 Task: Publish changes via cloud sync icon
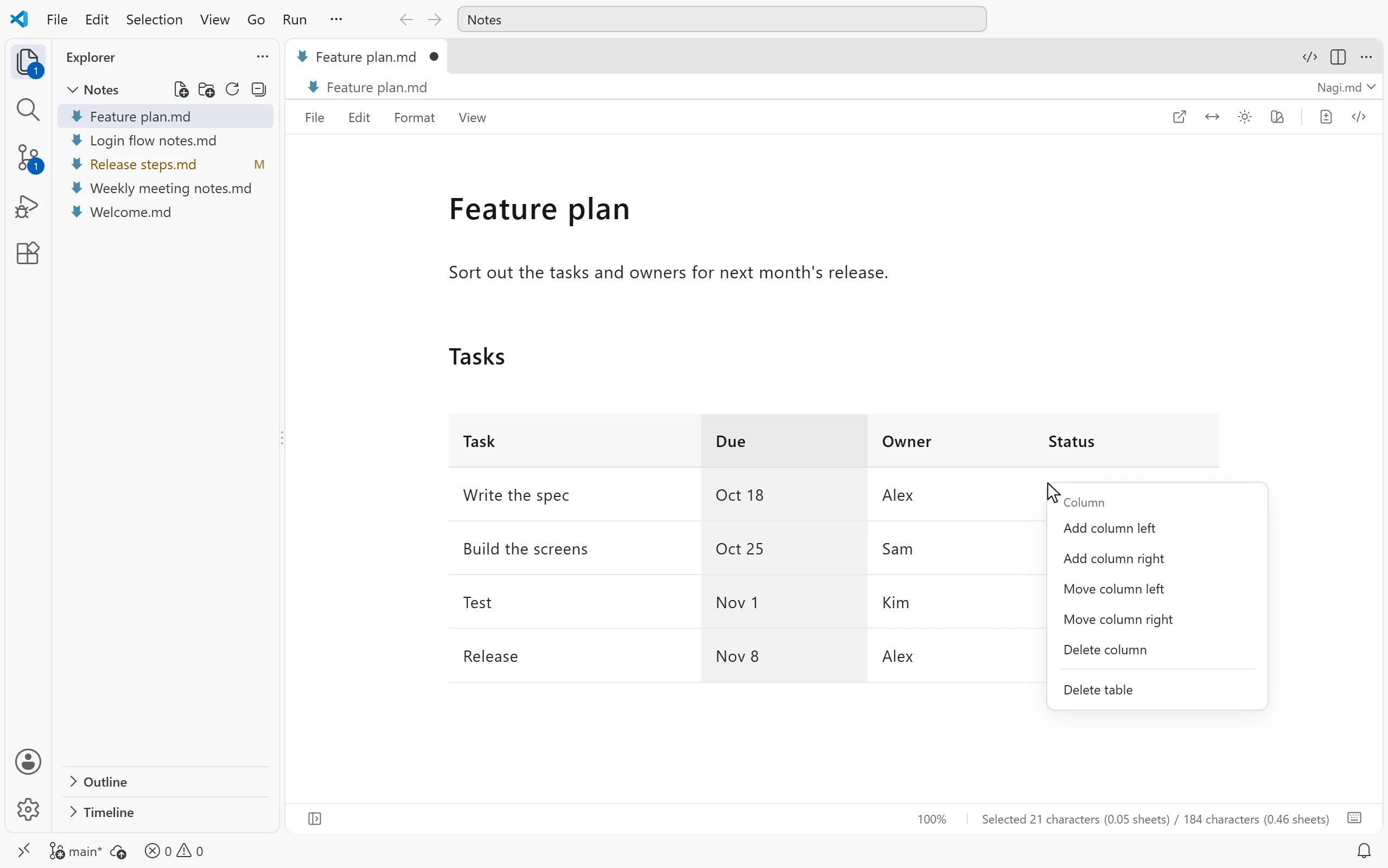point(118,851)
